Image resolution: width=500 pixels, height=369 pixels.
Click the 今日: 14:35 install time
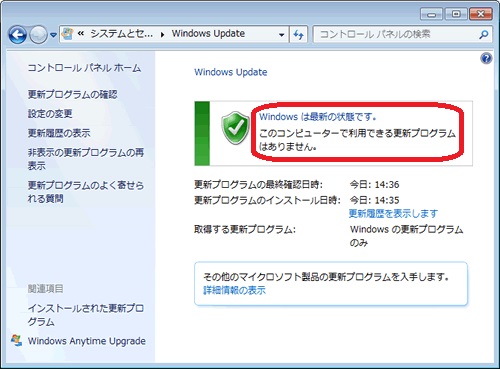374,200
